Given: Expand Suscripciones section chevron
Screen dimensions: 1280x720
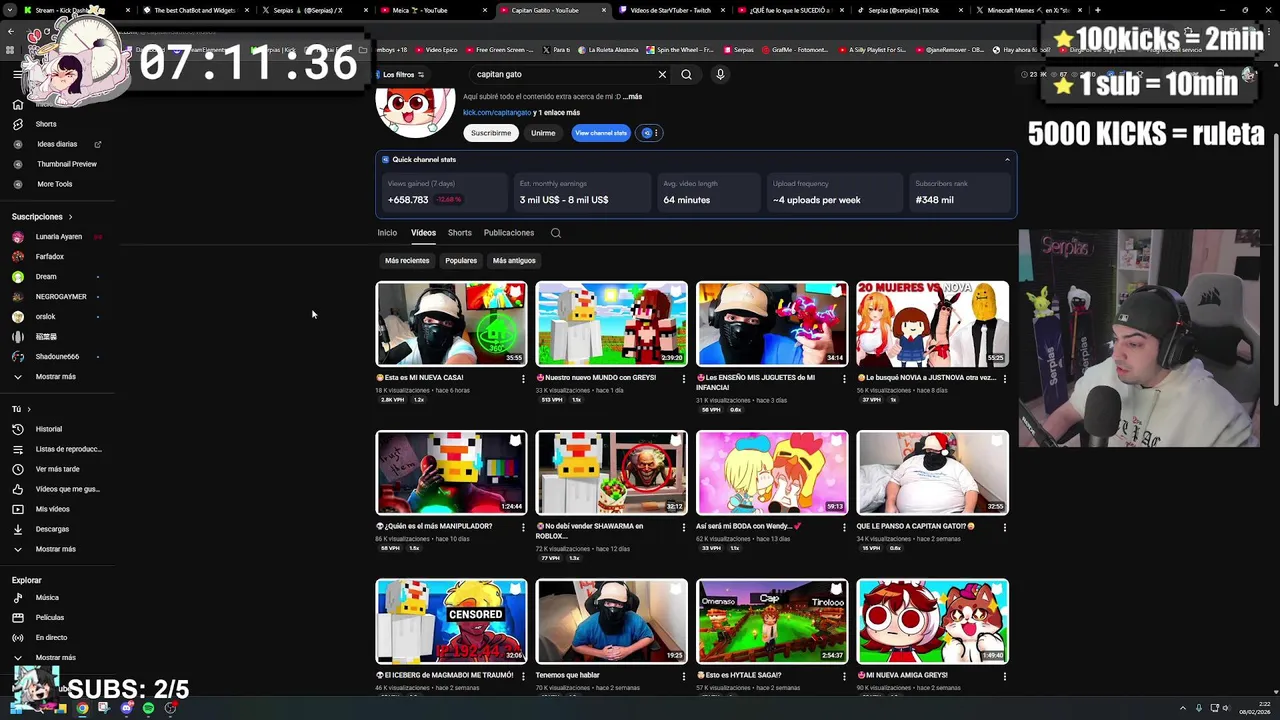Looking at the screenshot, I should pos(70,217).
